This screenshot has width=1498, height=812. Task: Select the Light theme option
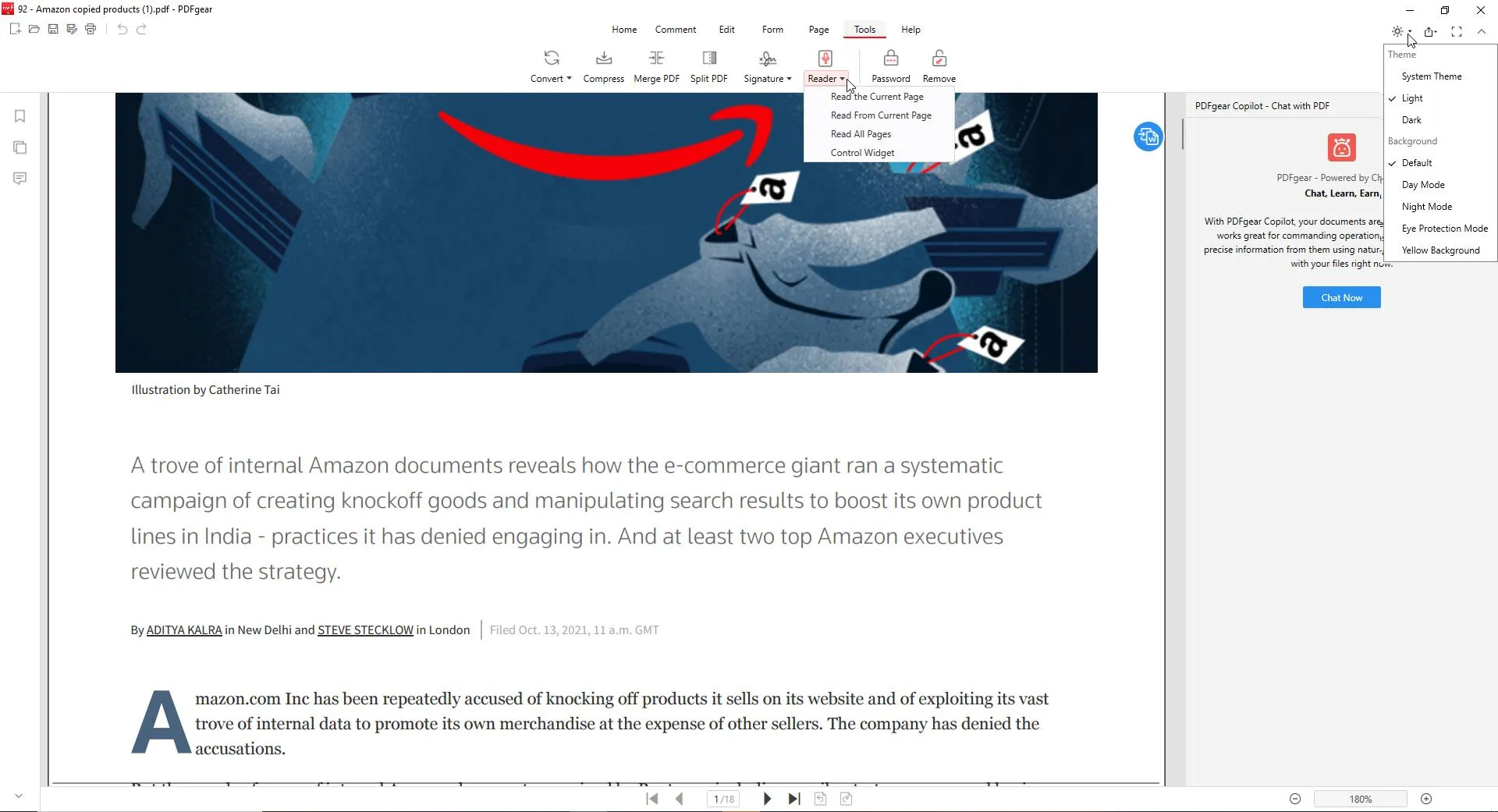pyautogui.click(x=1440, y=98)
